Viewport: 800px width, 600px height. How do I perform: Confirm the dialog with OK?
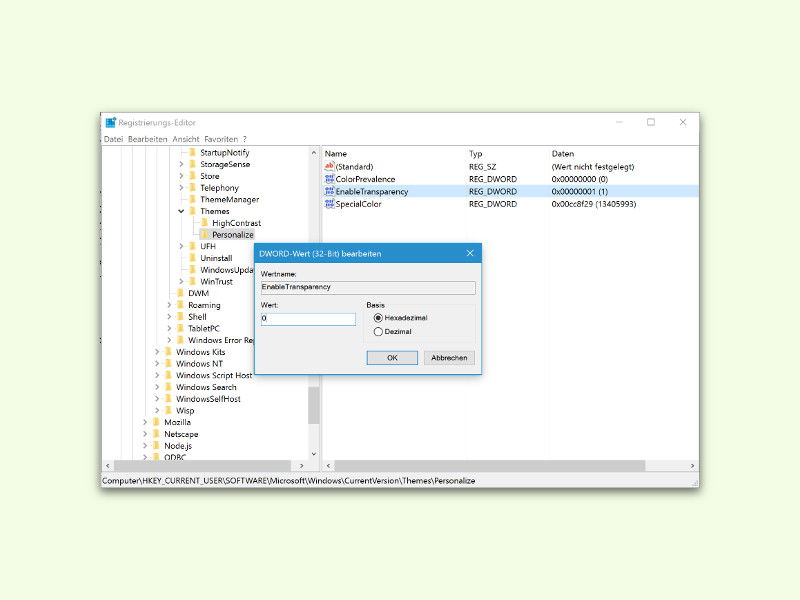pyautogui.click(x=392, y=358)
